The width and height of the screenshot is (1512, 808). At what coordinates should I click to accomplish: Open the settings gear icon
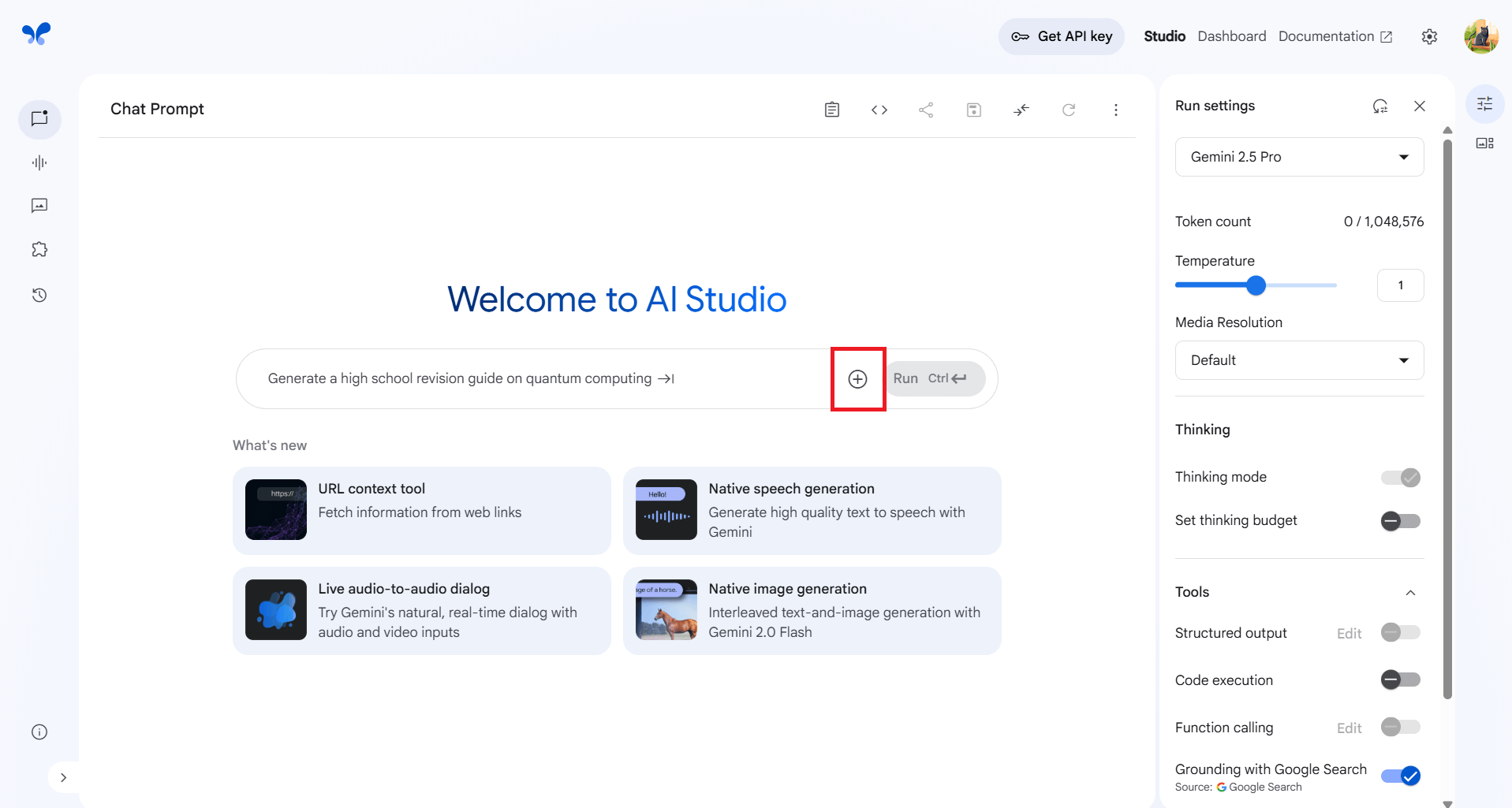pos(1429,37)
